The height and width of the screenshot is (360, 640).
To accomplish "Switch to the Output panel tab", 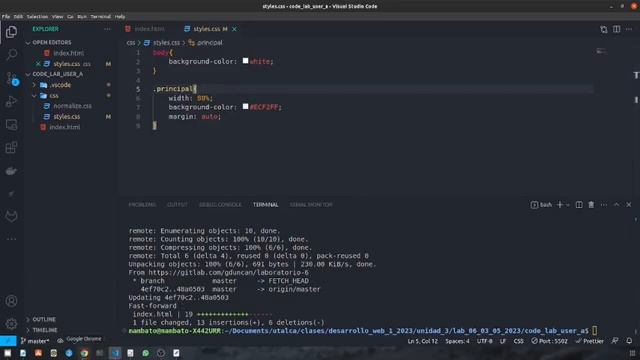I will pyautogui.click(x=177, y=204).
